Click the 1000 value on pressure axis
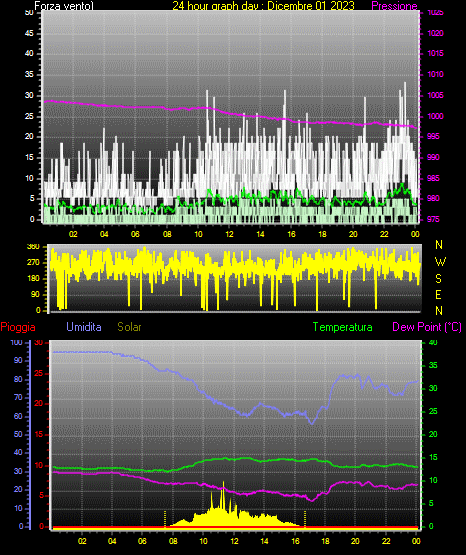 pos(435,116)
